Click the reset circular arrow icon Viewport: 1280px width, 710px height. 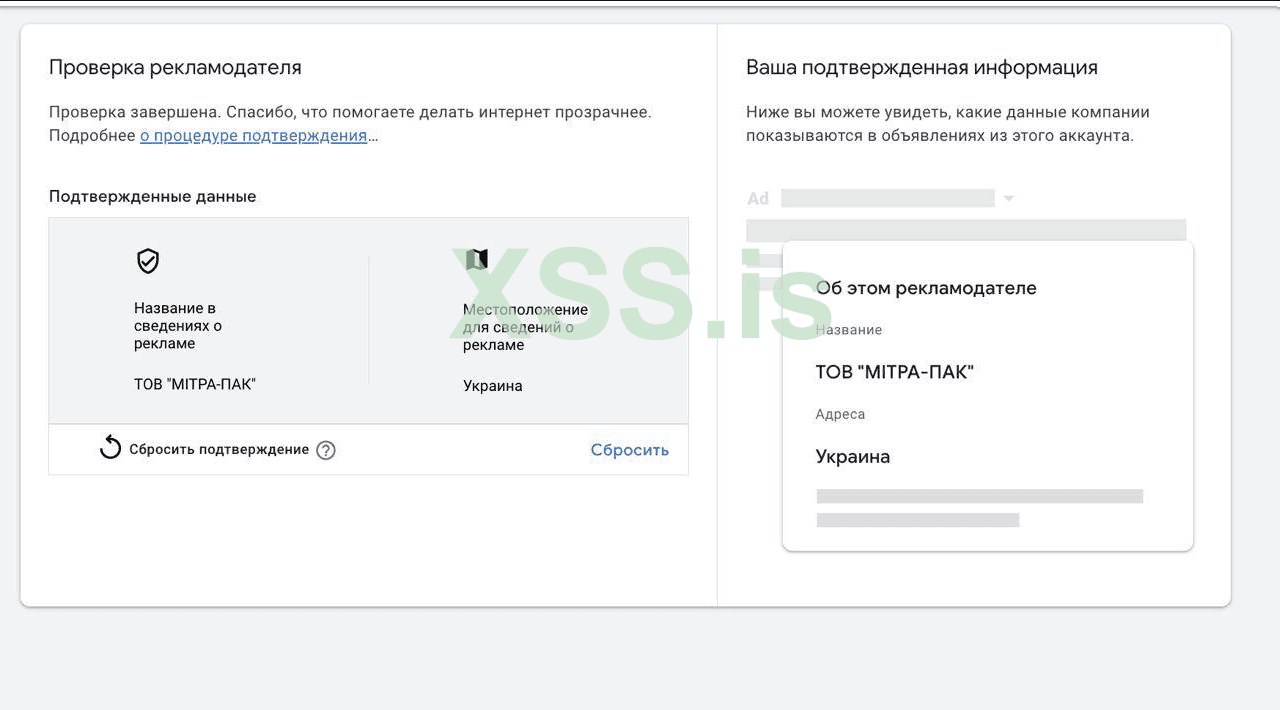click(110, 448)
